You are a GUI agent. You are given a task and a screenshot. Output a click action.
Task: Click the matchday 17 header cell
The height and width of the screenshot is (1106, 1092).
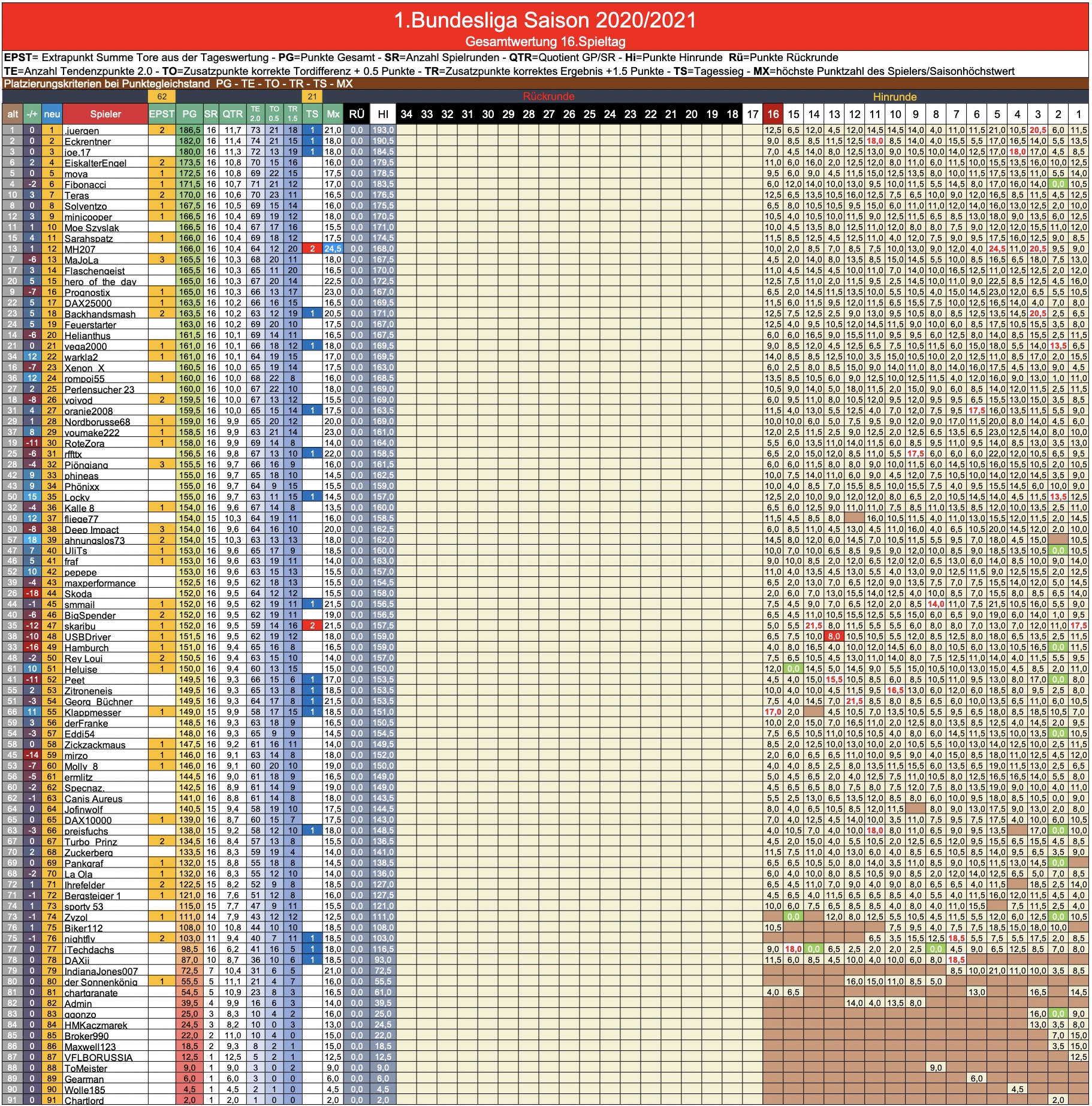[x=753, y=114]
